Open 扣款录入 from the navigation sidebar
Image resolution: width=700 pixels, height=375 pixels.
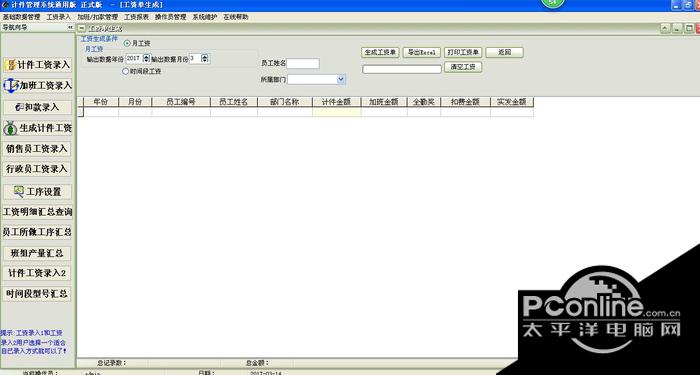click(x=38, y=107)
